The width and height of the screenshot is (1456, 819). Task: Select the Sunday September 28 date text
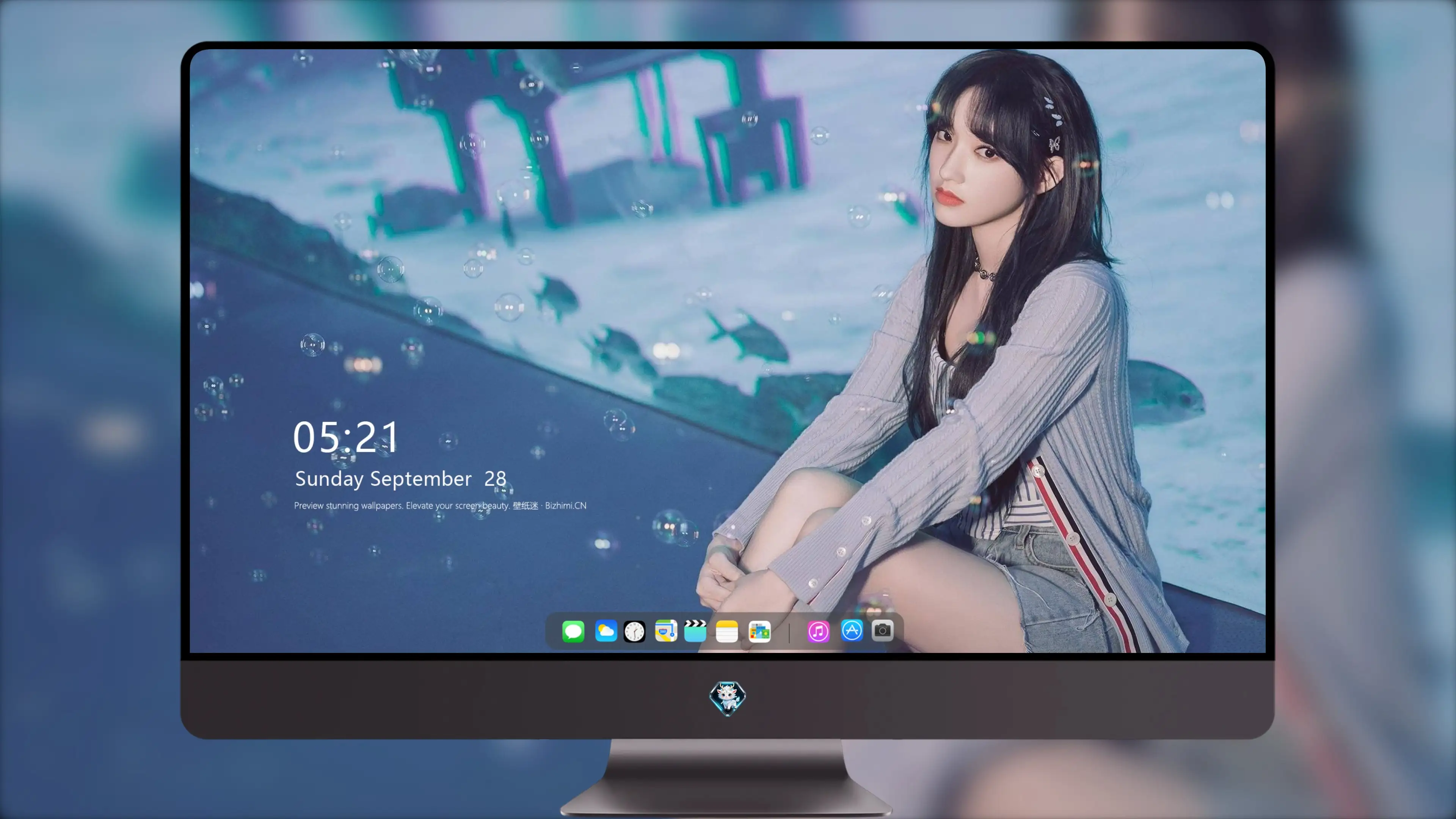(x=401, y=479)
